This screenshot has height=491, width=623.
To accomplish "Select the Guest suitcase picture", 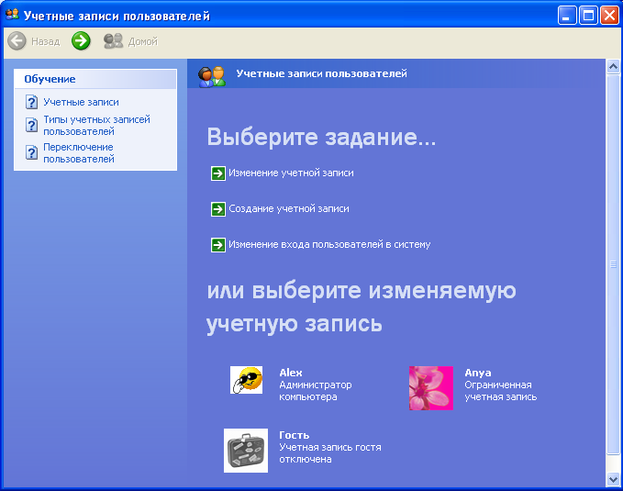I will click(246, 450).
